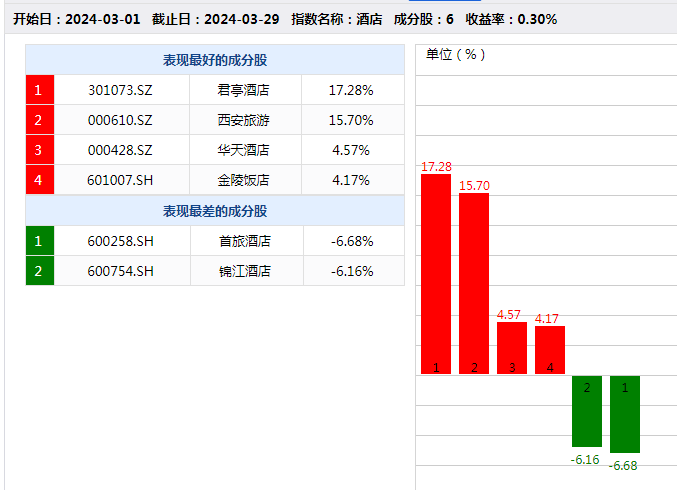The height and width of the screenshot is (490, 677).
Task: Click the red rank 3 badge for 华天酒店
Action: pyautogui.click(x=39, y=150)
